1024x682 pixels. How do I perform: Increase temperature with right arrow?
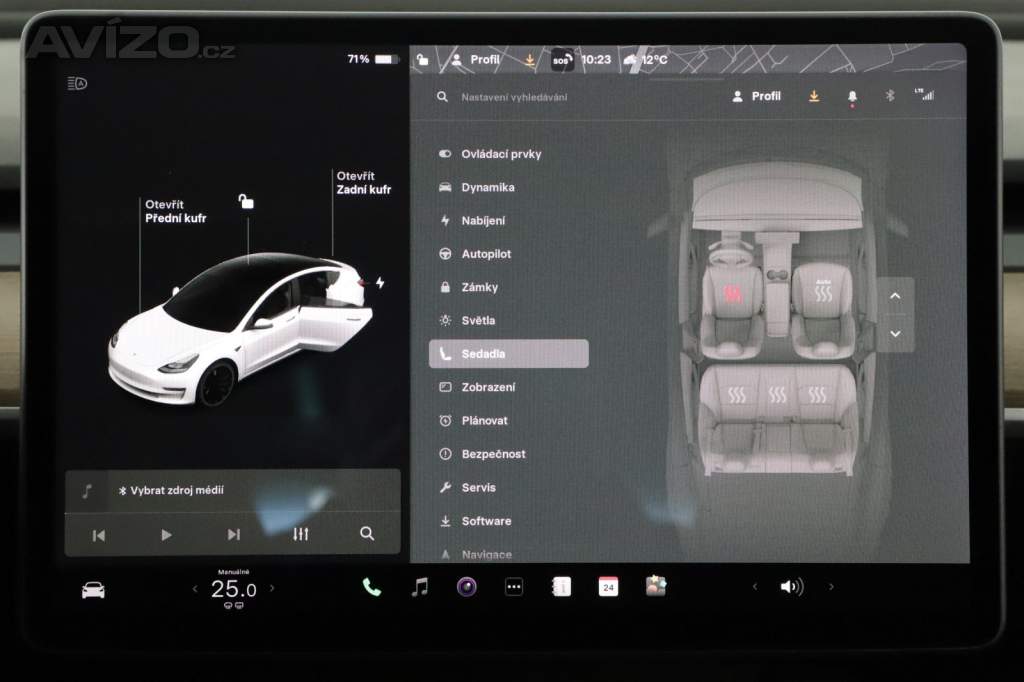point(272,589)
